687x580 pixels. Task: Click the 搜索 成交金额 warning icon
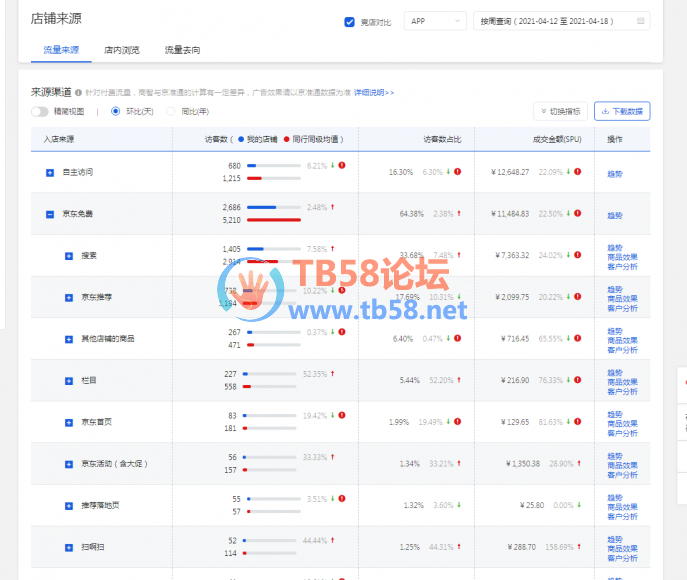(x=577, y=255)
